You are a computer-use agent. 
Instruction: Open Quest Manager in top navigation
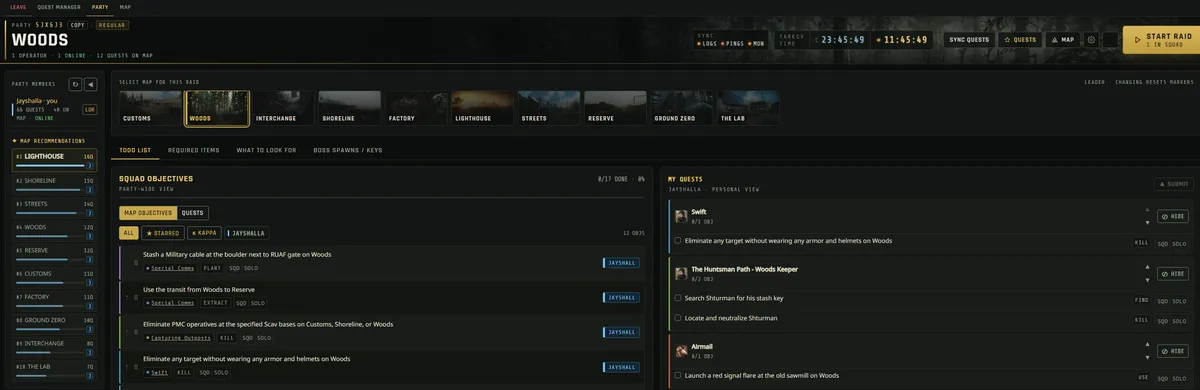[59, 7]
